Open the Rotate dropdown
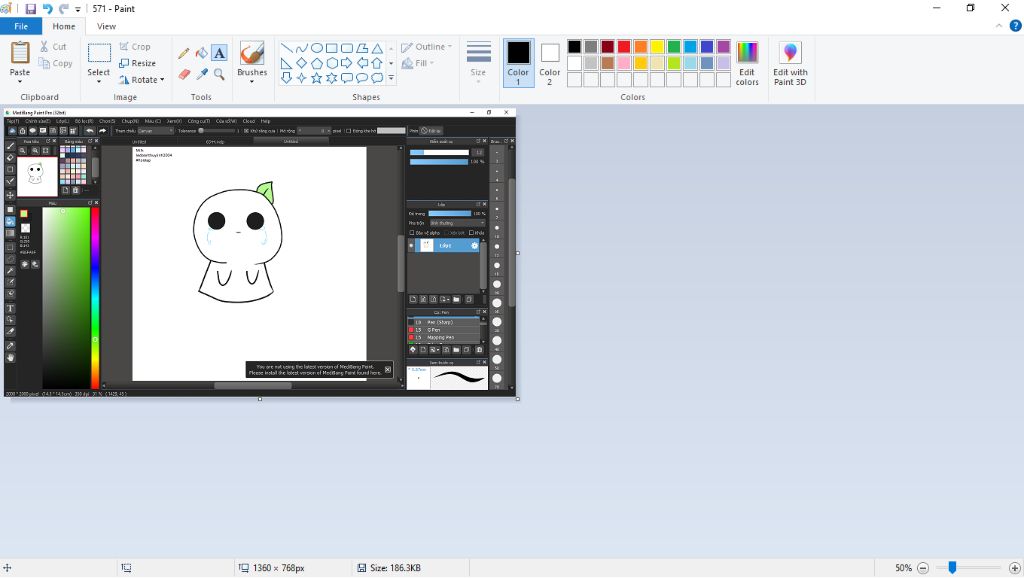The height and width of the screenshot is (578, 1024). click(142, 80)
